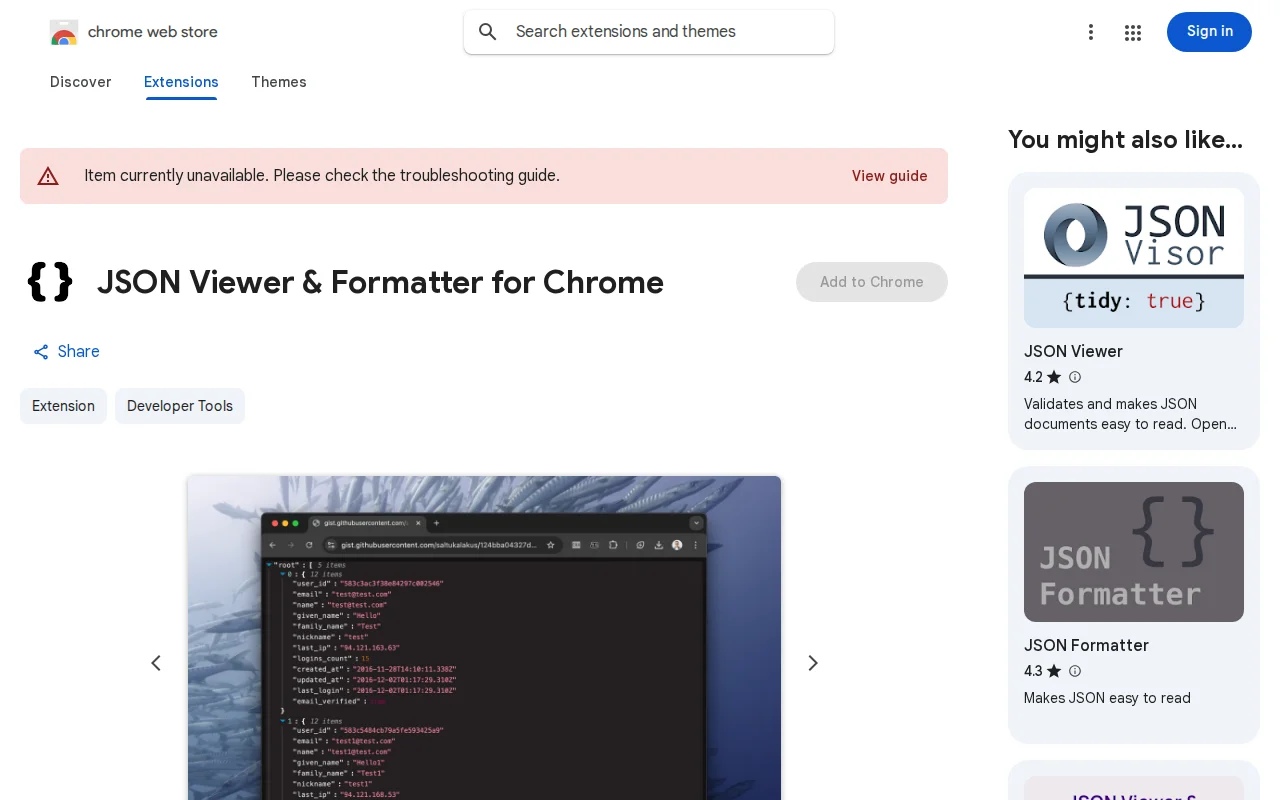
Task: Click 'Makes JSON easy to read' description
Action: (x=1107, y=698)
